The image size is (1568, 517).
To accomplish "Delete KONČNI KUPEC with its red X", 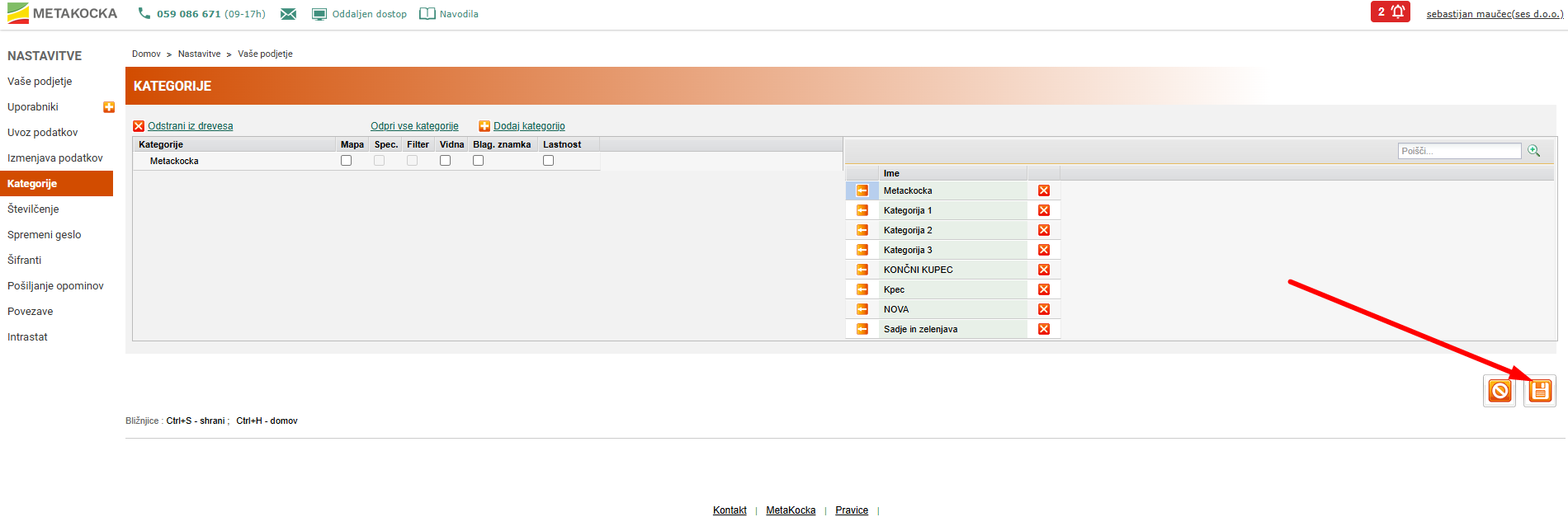I will click(x=1044, y=270).
